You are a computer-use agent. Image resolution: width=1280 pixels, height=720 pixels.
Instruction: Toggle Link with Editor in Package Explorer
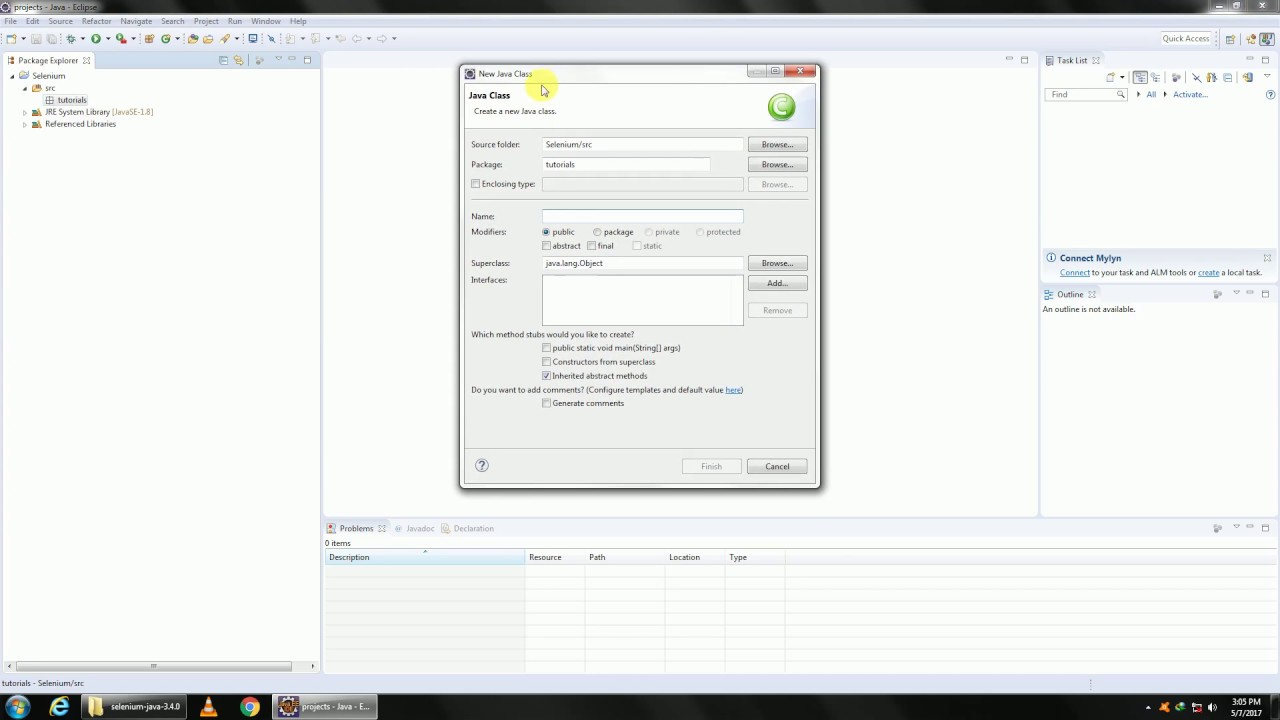tap(238, 60)
